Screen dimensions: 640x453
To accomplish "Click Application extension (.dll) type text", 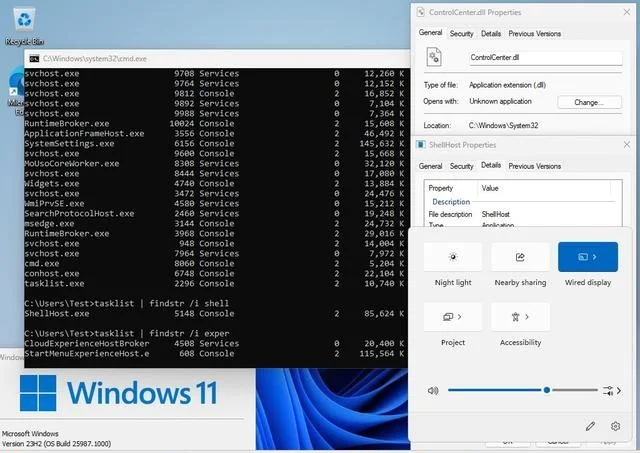I will (x=507, y=85).
